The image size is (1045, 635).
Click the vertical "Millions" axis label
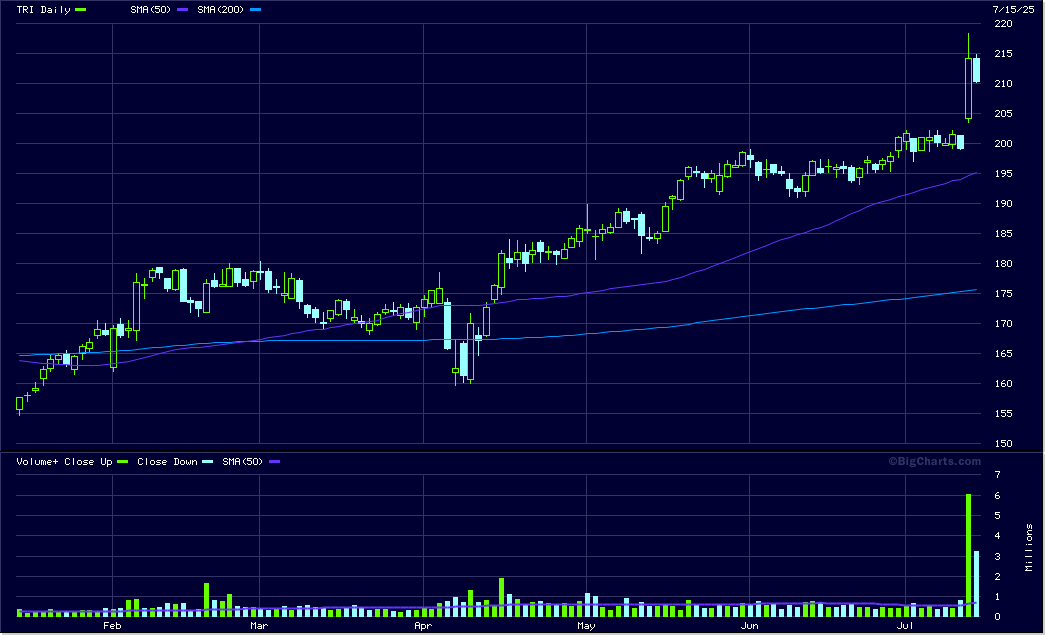pos(1029,547)
